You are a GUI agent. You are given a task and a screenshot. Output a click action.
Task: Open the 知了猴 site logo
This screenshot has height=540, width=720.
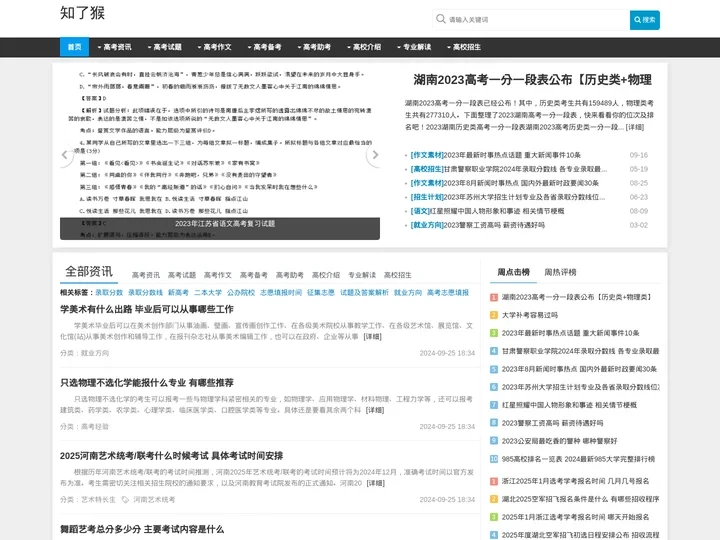coord(82,13)
